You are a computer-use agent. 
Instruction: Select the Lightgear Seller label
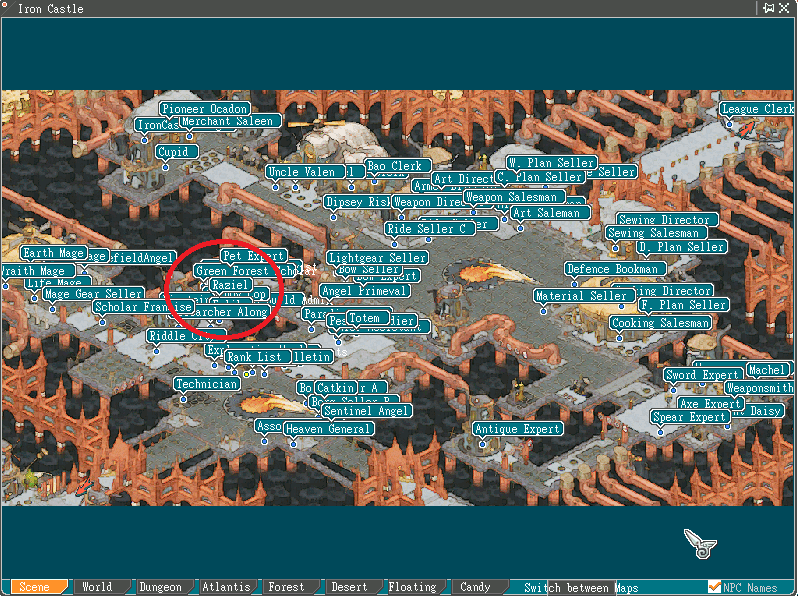click(377, 258)
